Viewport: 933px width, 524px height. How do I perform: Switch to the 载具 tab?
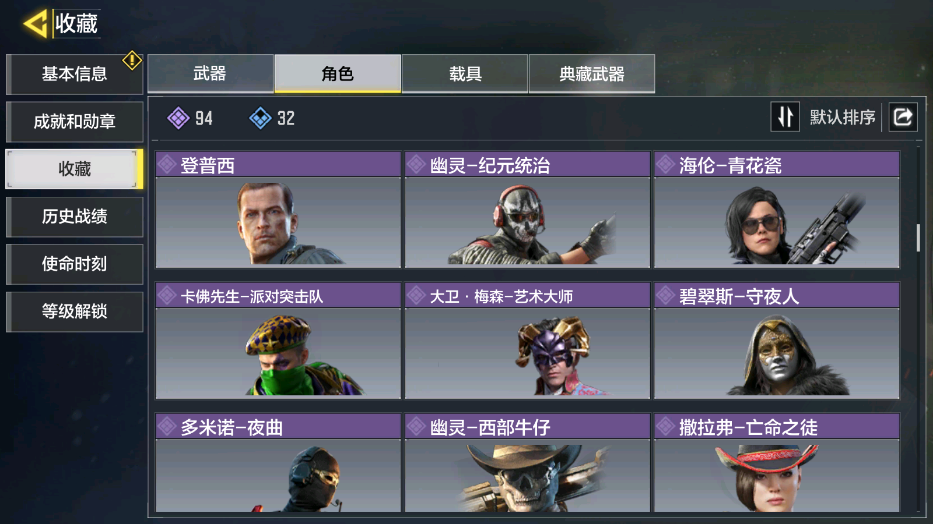click(x=465, y=74)
